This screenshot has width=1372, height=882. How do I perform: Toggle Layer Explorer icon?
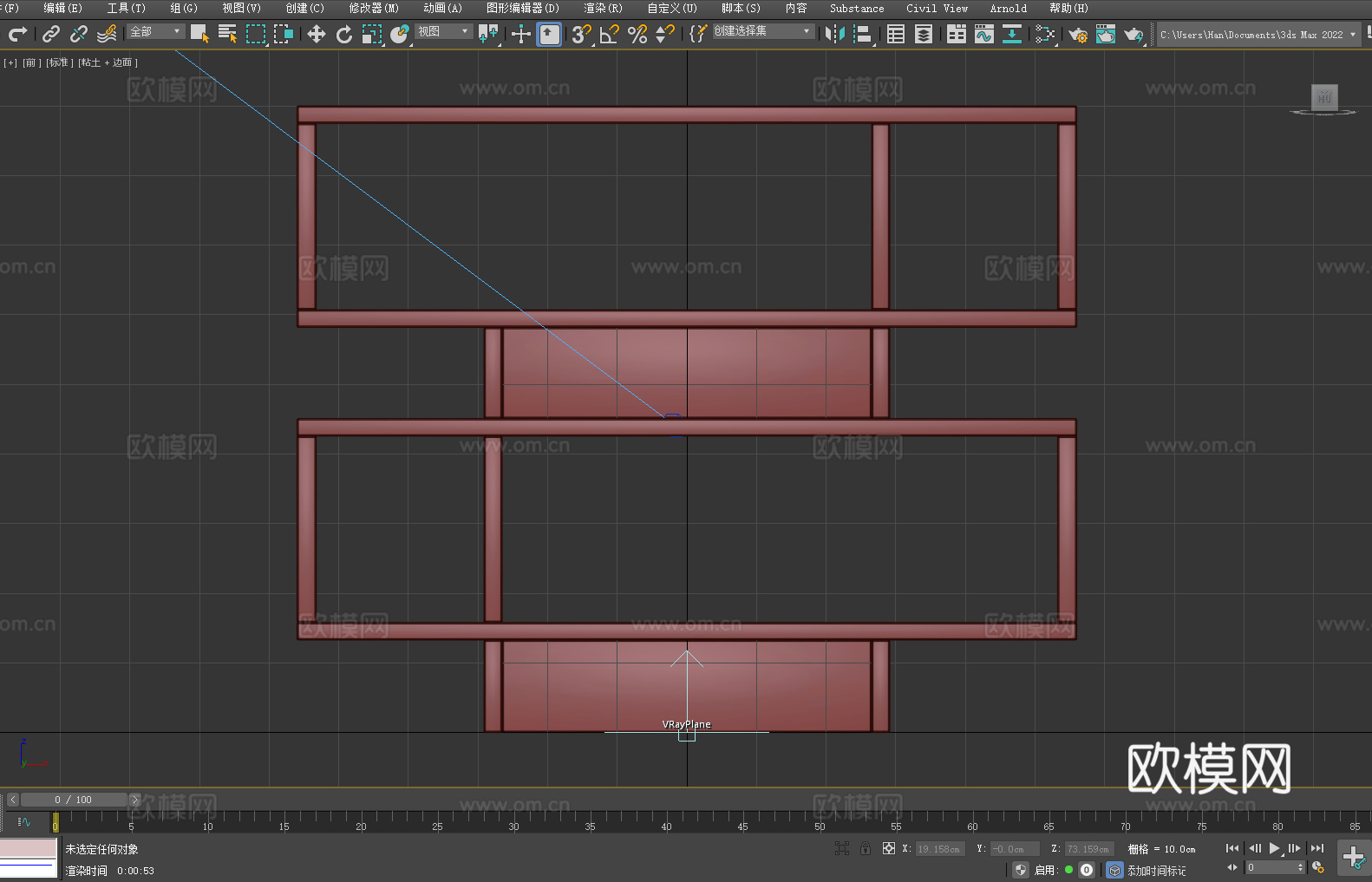coord(924,34)
